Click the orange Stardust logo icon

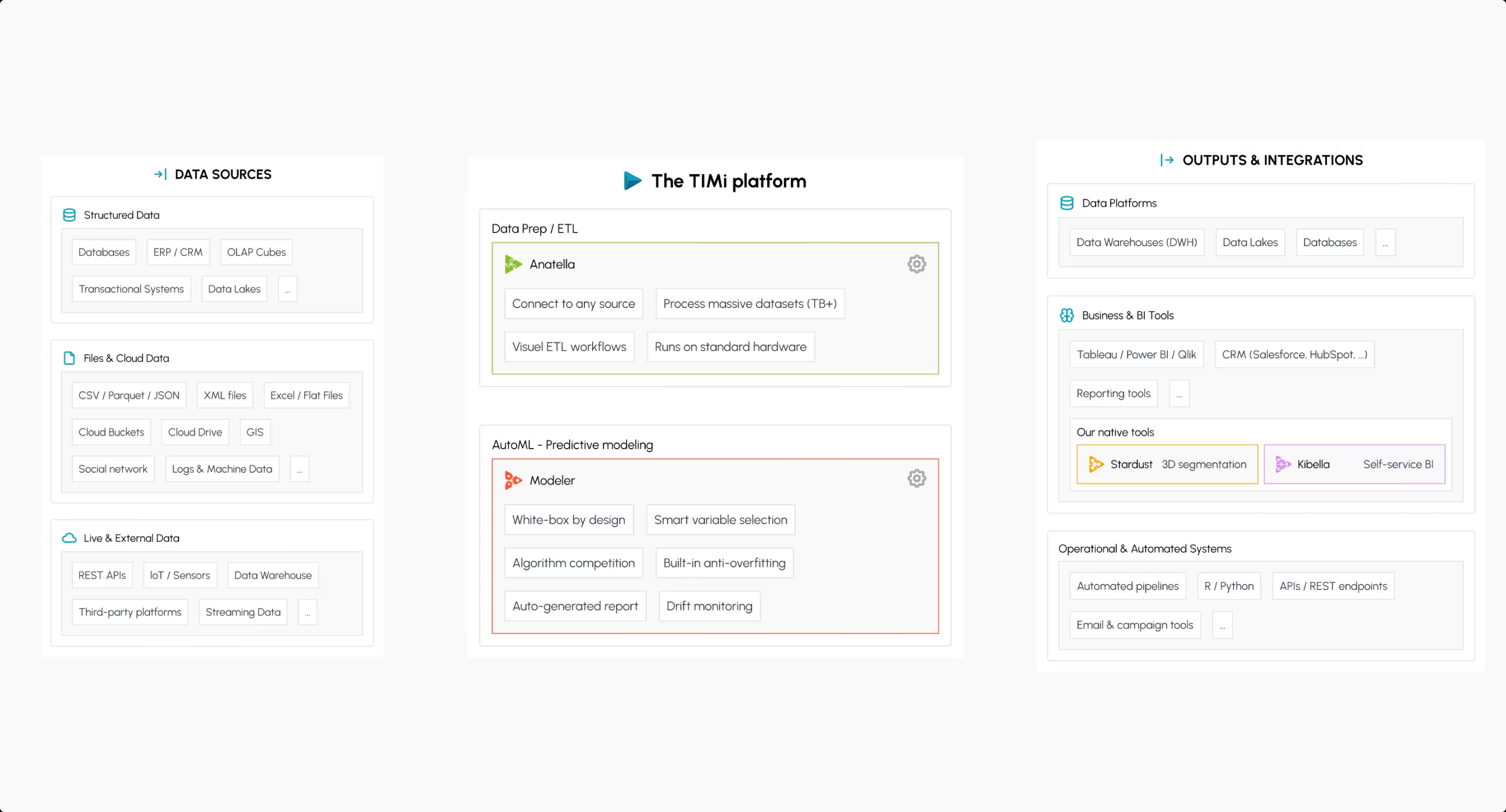coord(1096,464)
